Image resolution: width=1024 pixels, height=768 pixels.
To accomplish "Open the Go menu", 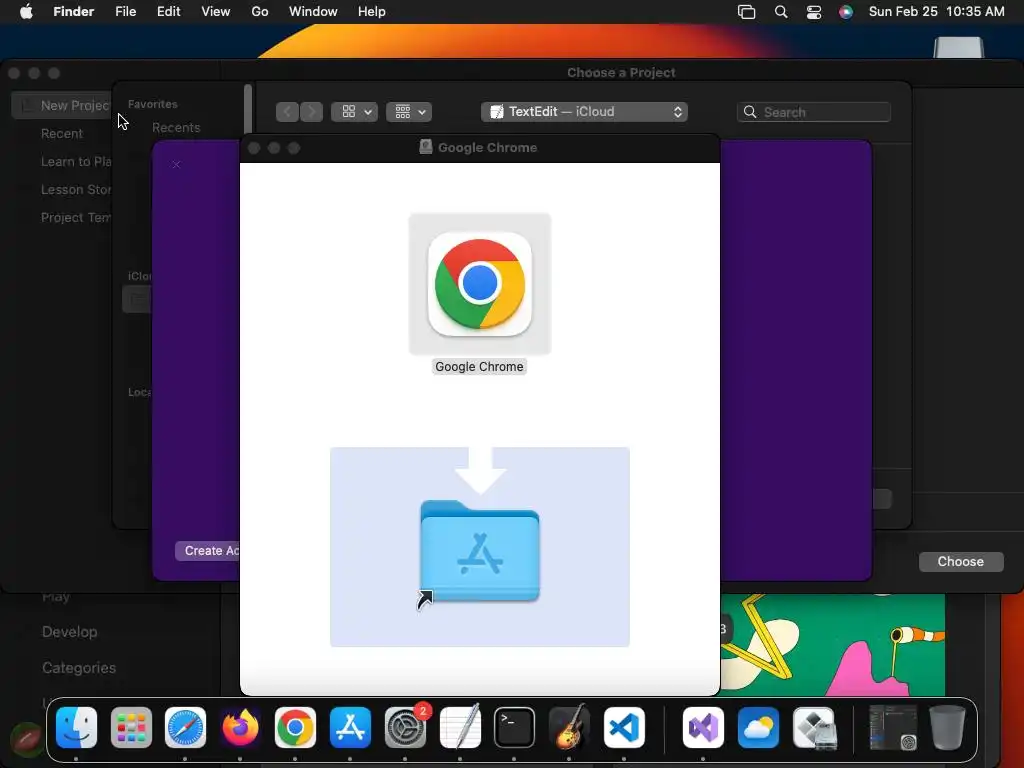I will 260,12.
